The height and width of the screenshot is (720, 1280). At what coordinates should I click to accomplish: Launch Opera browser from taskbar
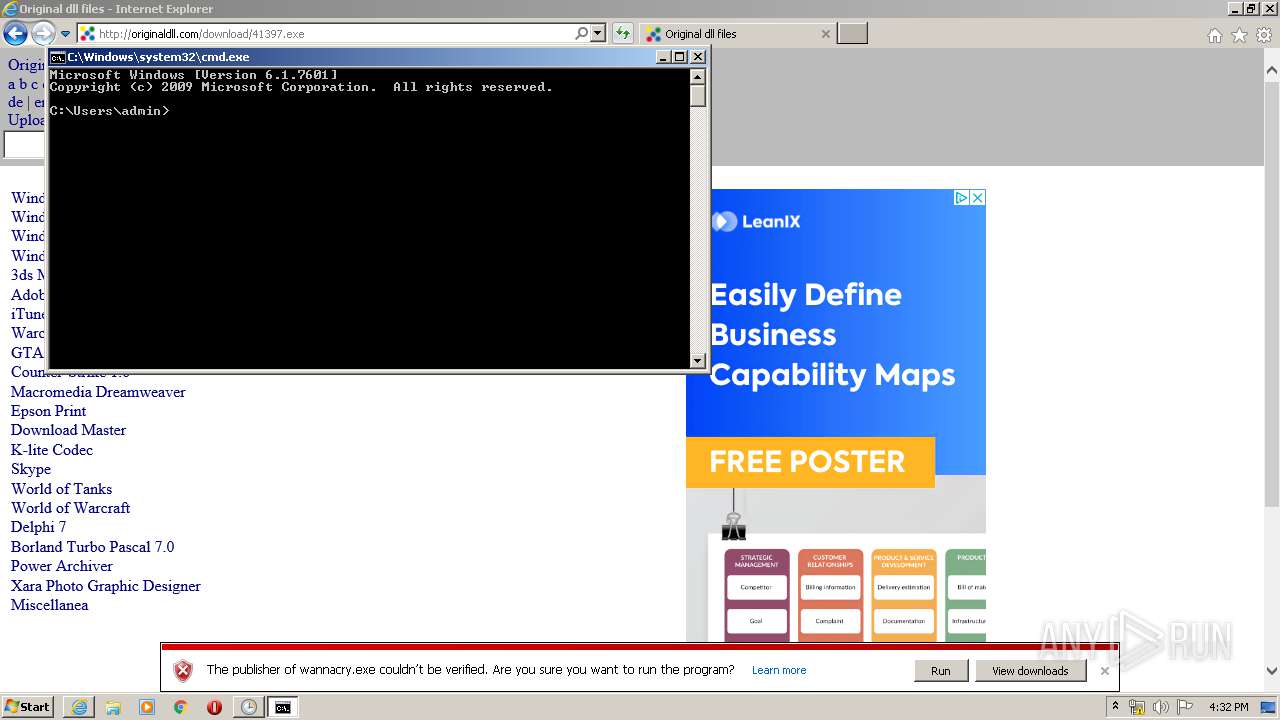(x=214, y=707)
